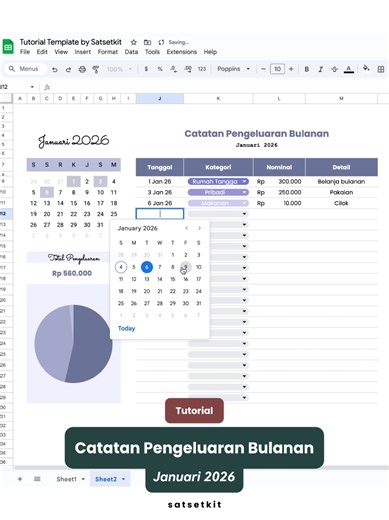Open the Tools menu
Image resolution: width=389 pixels, height=520 pixels.
(152, 52)
